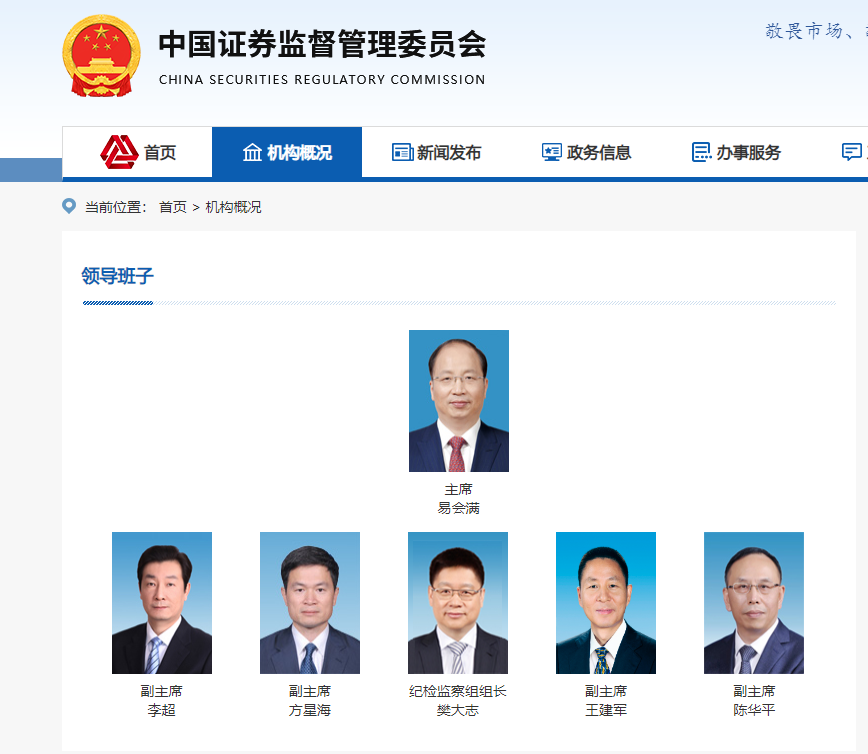Select 方星海's portrait photo
Viewport: 868px width, 754px height.
310,603
